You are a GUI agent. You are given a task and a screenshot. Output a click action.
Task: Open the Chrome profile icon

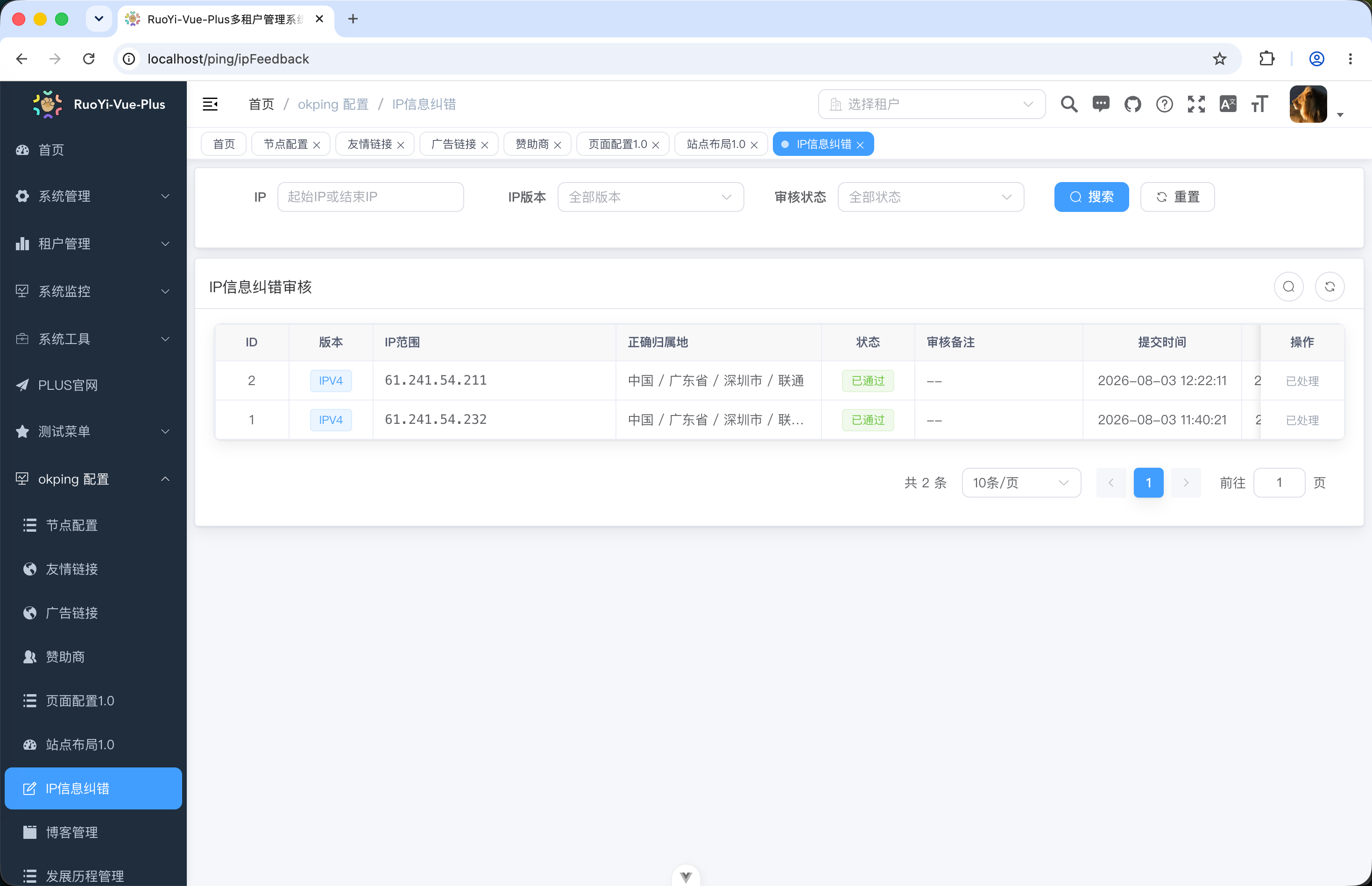(1317, 59)
